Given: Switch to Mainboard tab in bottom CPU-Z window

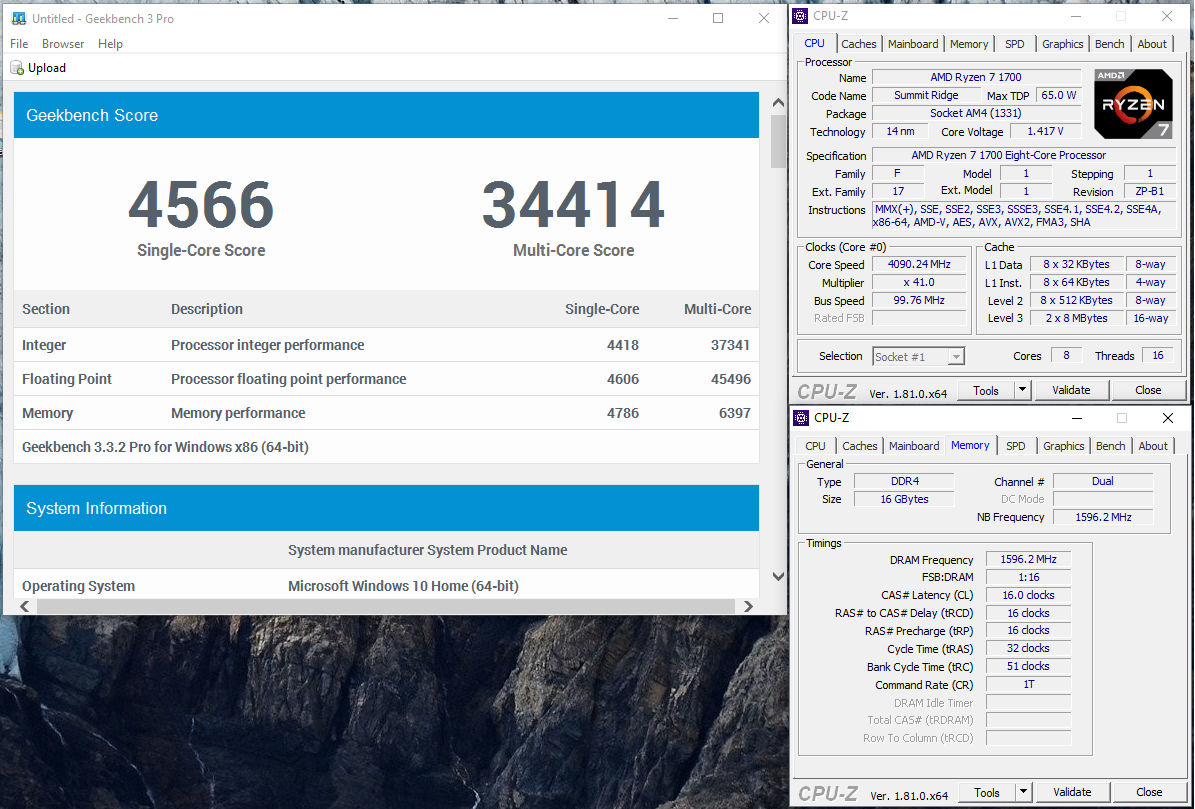Looking at the screenshot, I should click(x=914, y=446).
